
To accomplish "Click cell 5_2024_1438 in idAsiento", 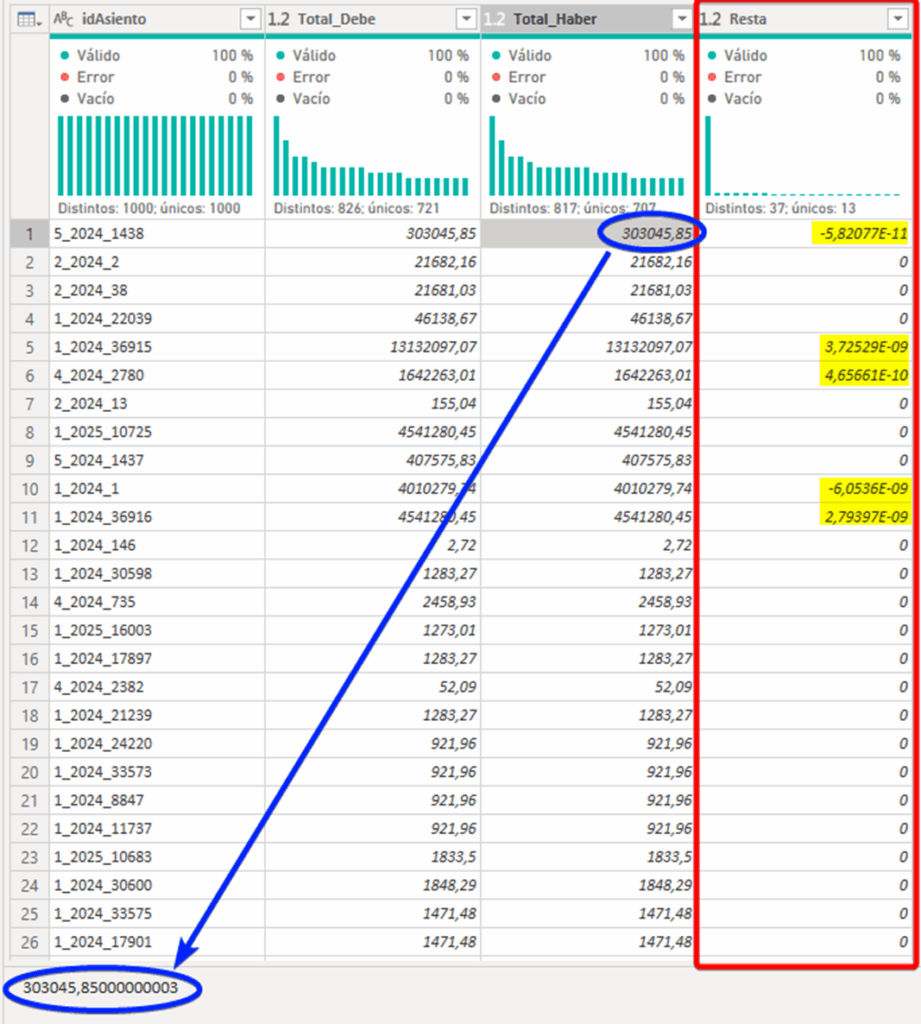I will (157, 234).
